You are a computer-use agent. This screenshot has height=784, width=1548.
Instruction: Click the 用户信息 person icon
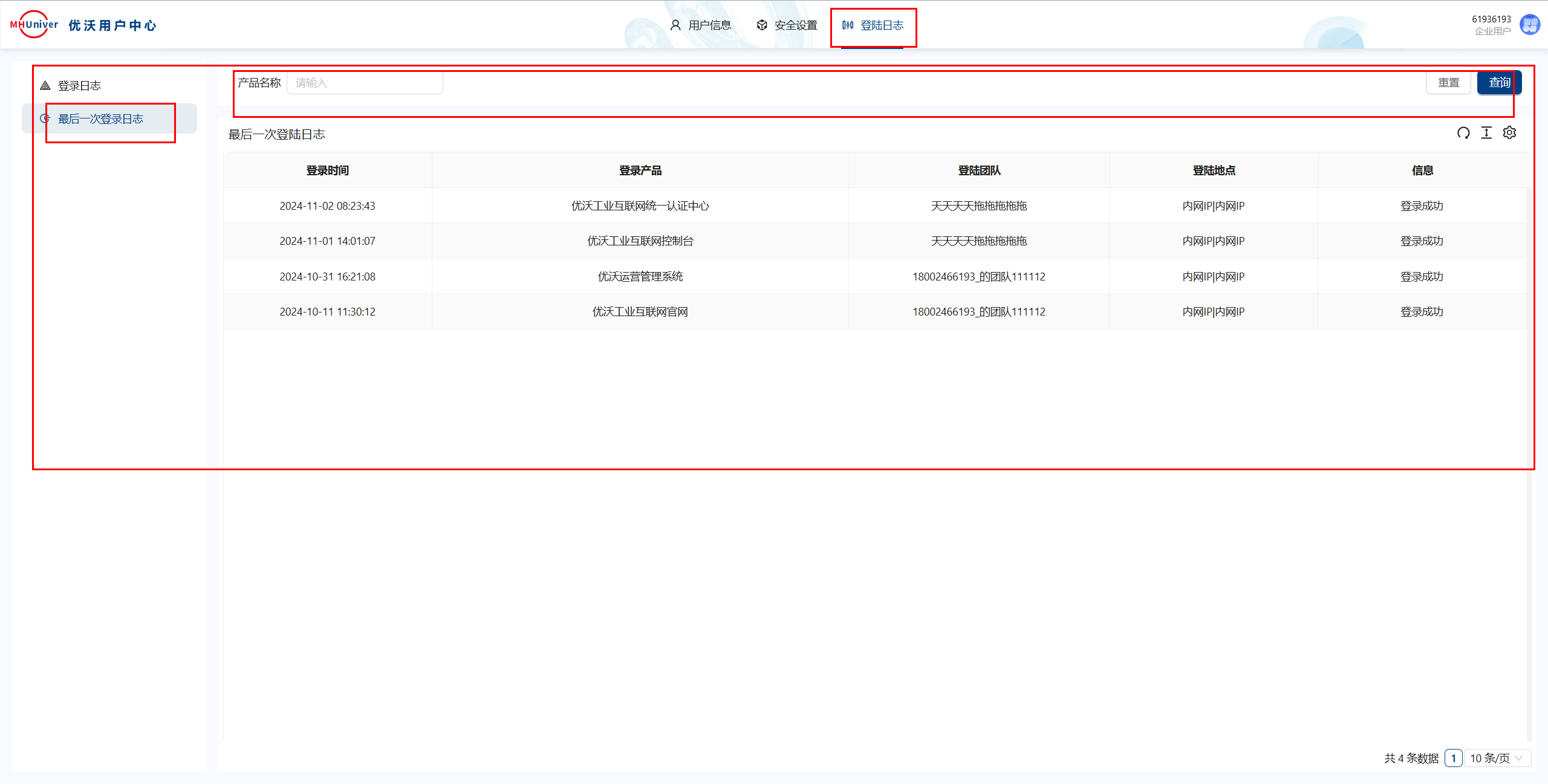pyautogui.click(x=675, y=25)
